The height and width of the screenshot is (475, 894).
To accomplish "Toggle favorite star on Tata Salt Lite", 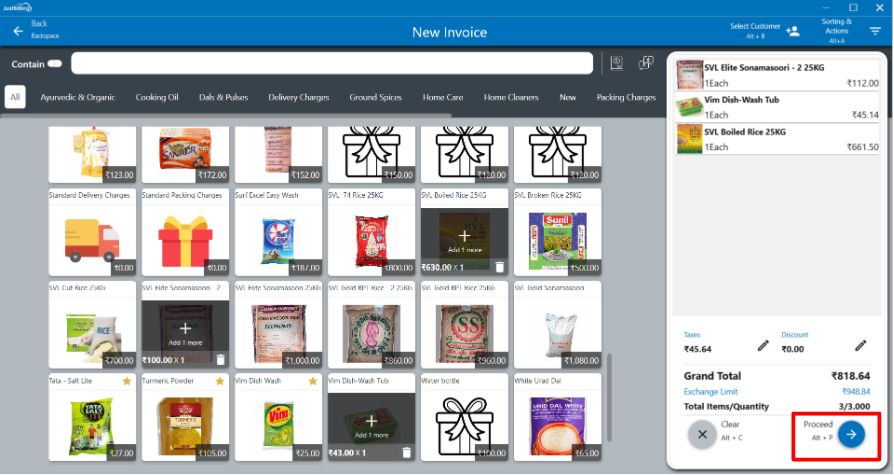I will pos(126,381).
